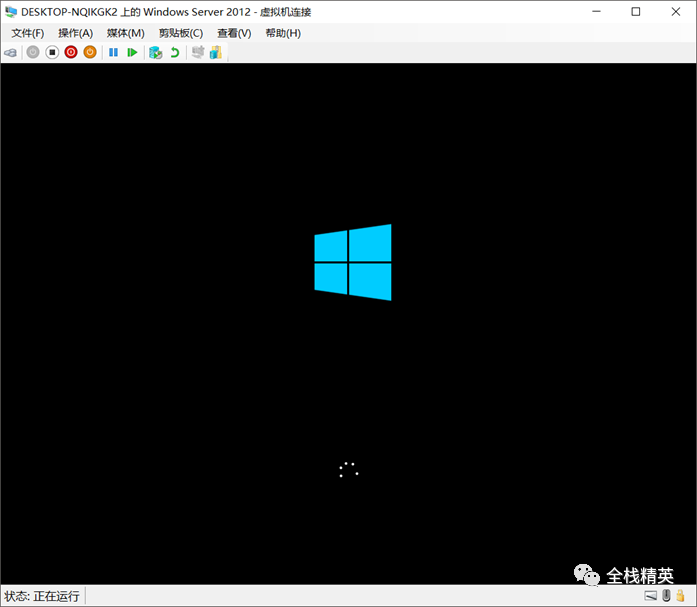Click the window title text 虚拟机连接
This screenshot has width=697, height=607.
pos(285,12)
